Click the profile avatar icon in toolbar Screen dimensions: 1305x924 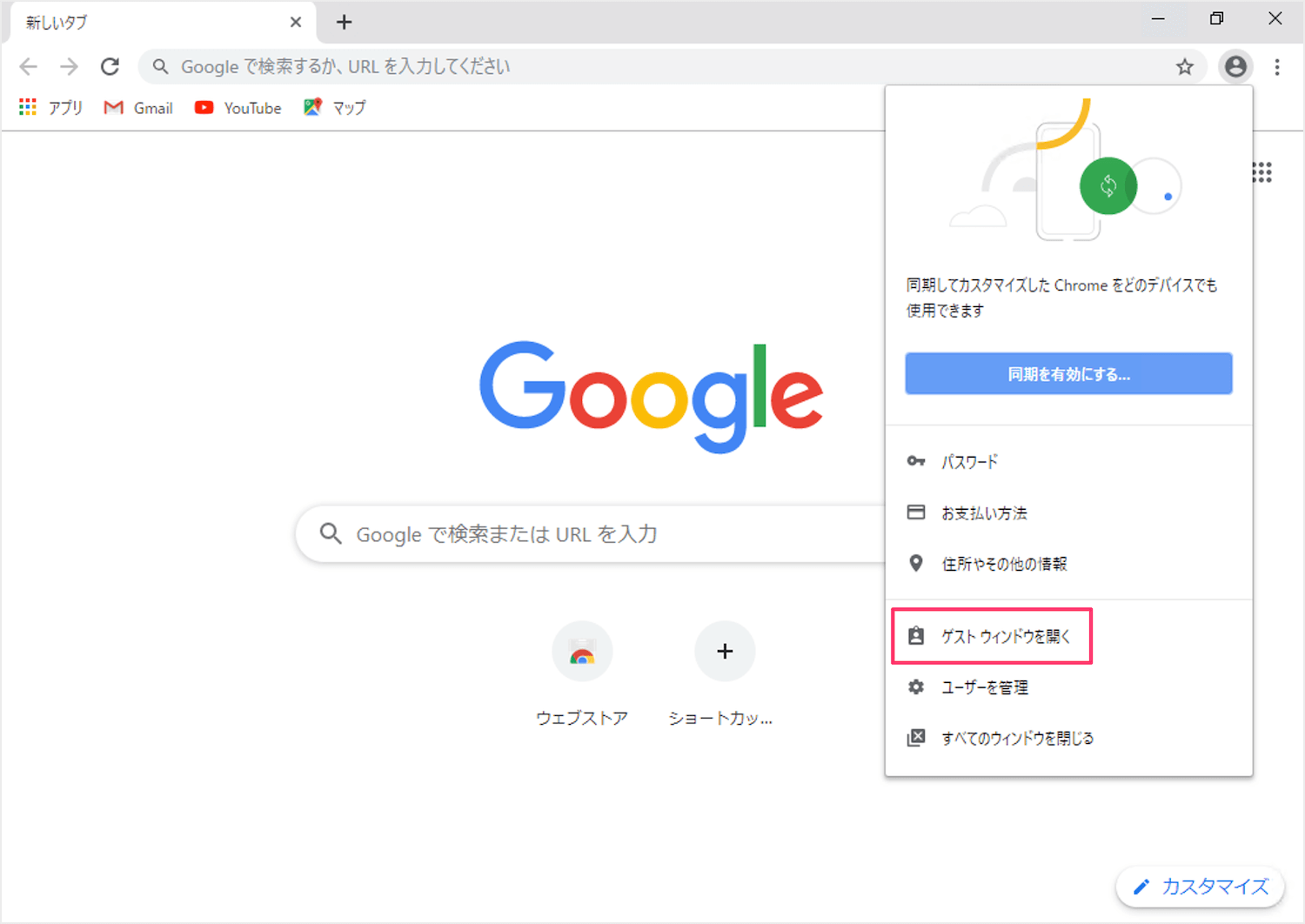click(x=1235, y=67)
